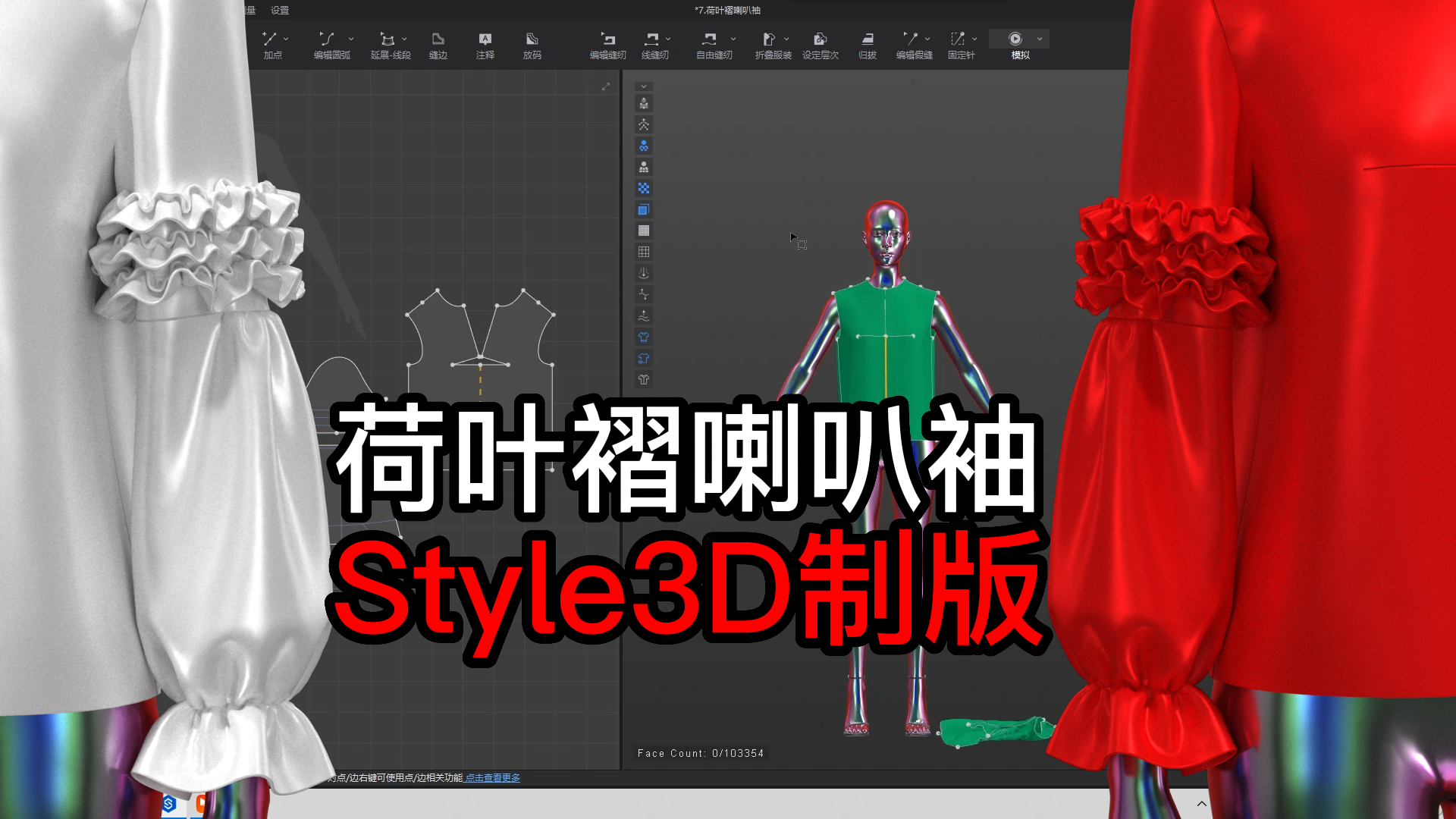This screenshot has height=819, width=1456.
Task: Toggle the blue avatar group display
Action: pos(644,146)
